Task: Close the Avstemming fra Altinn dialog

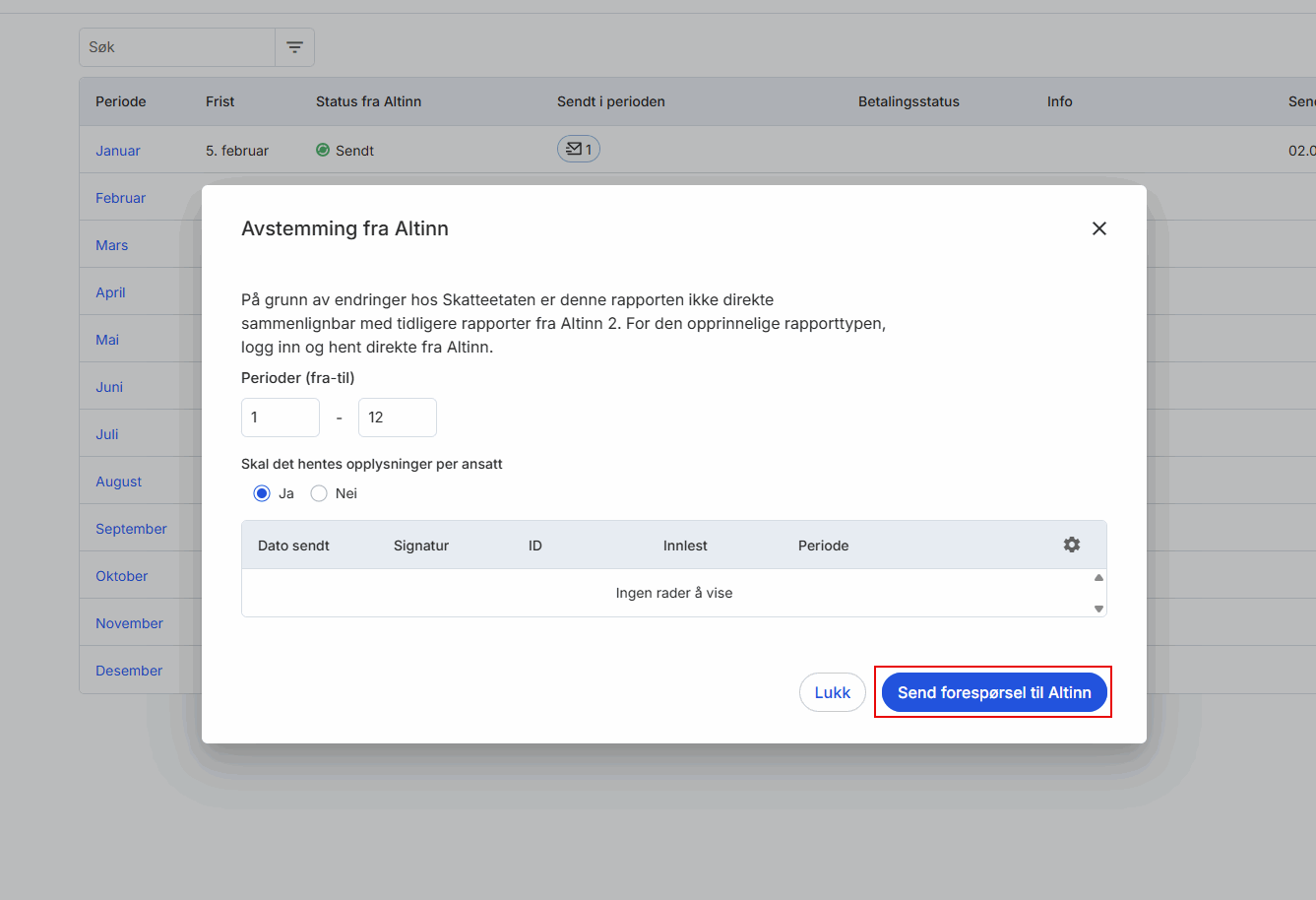Action: (x=1099, y=228)
